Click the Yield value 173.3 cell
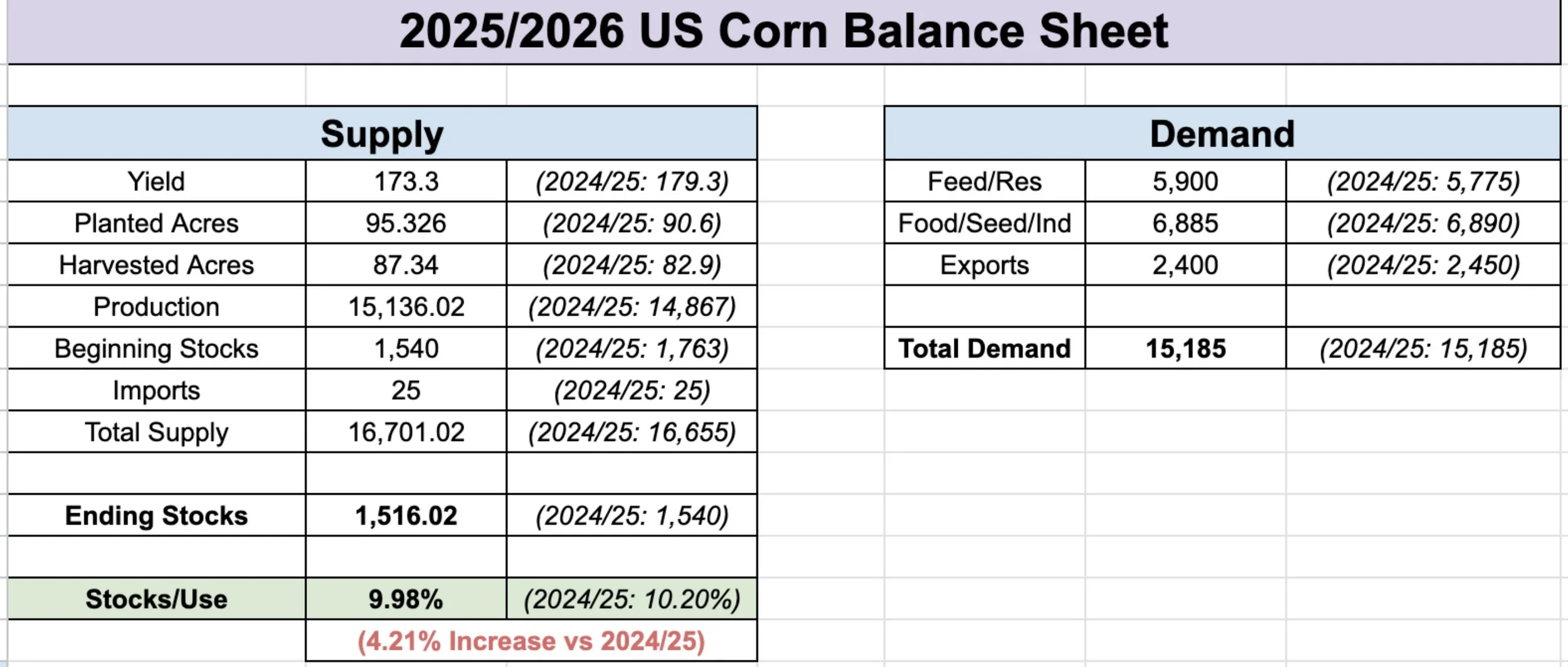1568x667 pixels. [x=406, y=181]
